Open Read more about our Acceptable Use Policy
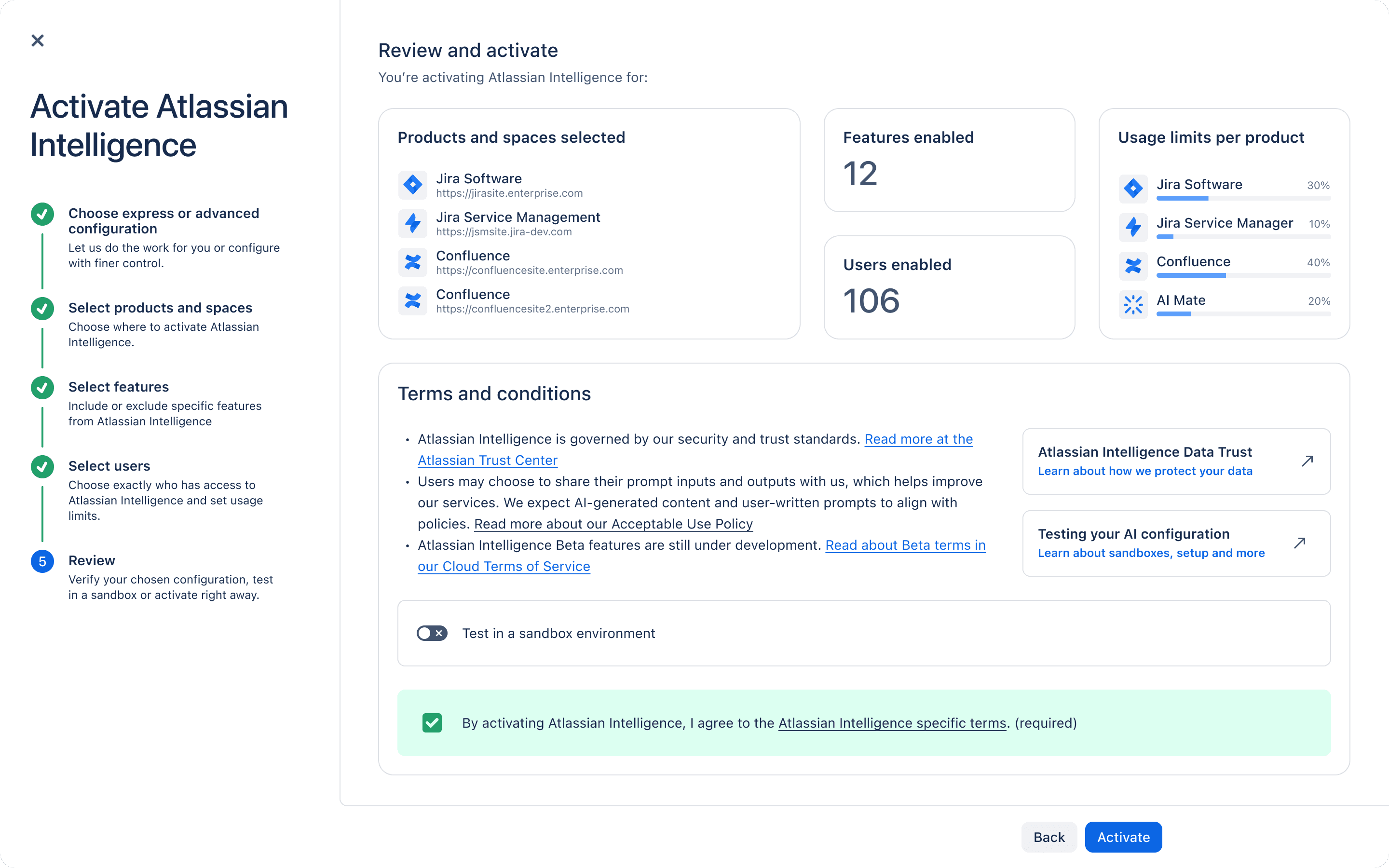1389x868 pixels. coord(613,524)
